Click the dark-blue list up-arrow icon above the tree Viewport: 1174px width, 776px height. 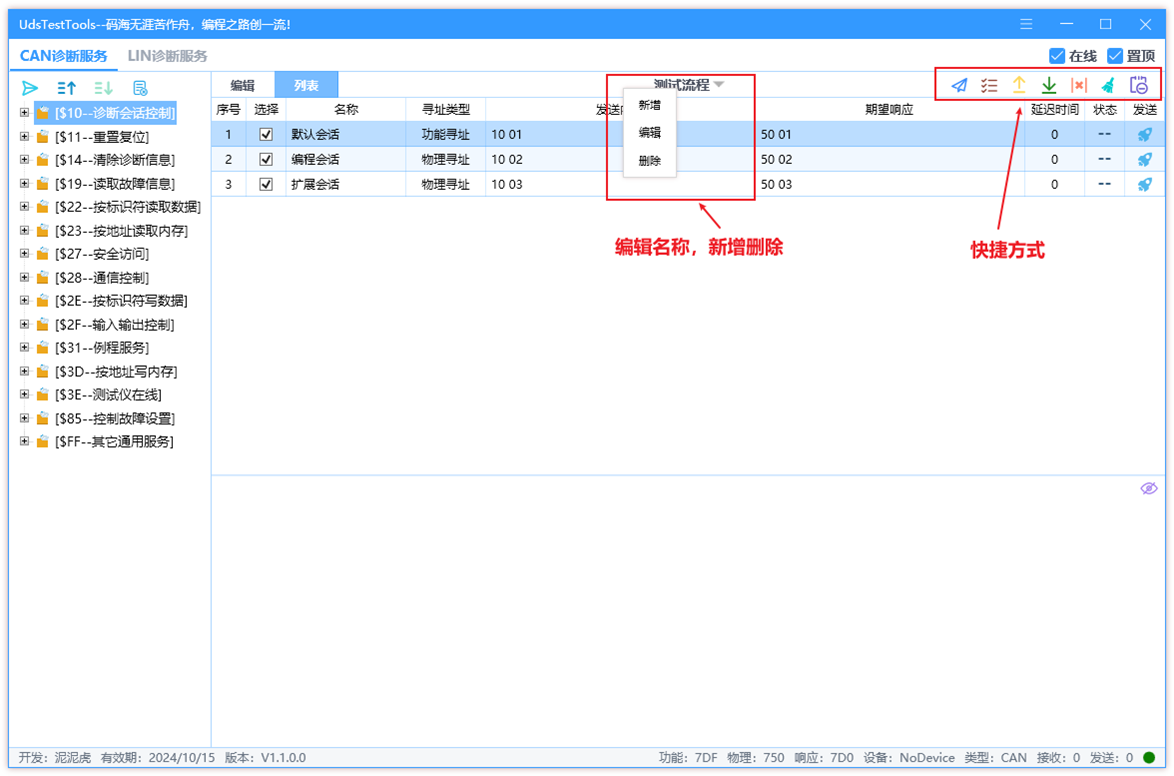point(67,88)
